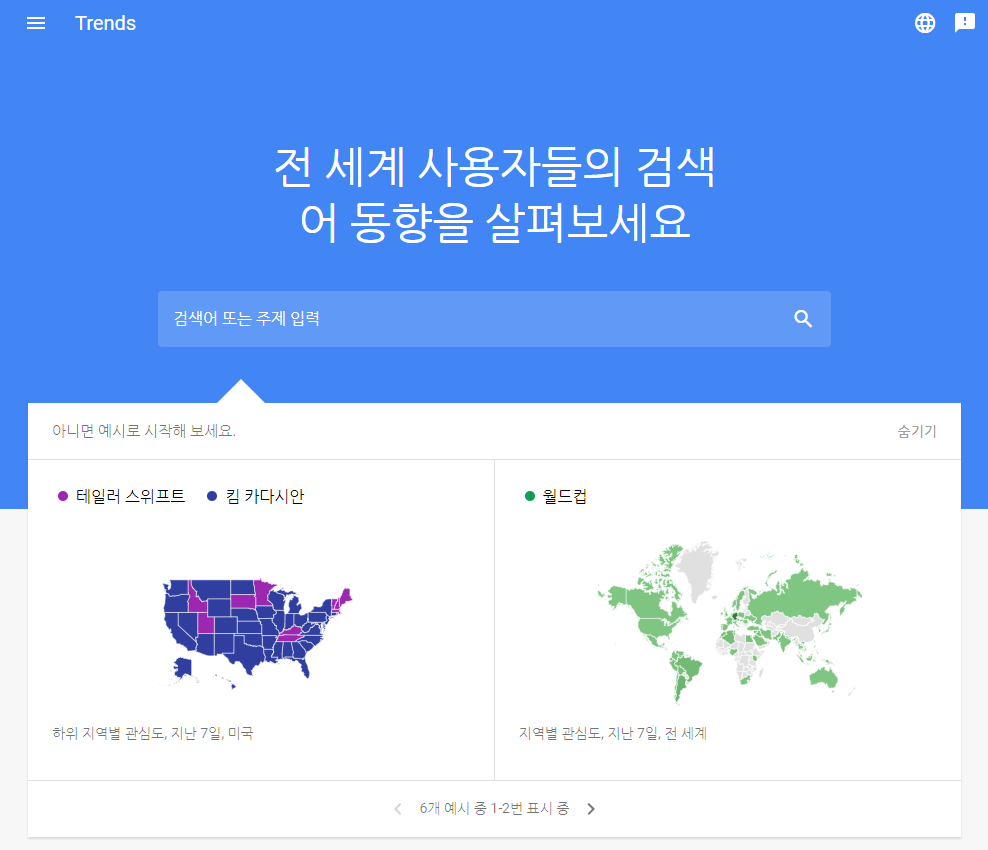Hide examples with 숨기기
This screenshot has height=850, width=988.
917,432
